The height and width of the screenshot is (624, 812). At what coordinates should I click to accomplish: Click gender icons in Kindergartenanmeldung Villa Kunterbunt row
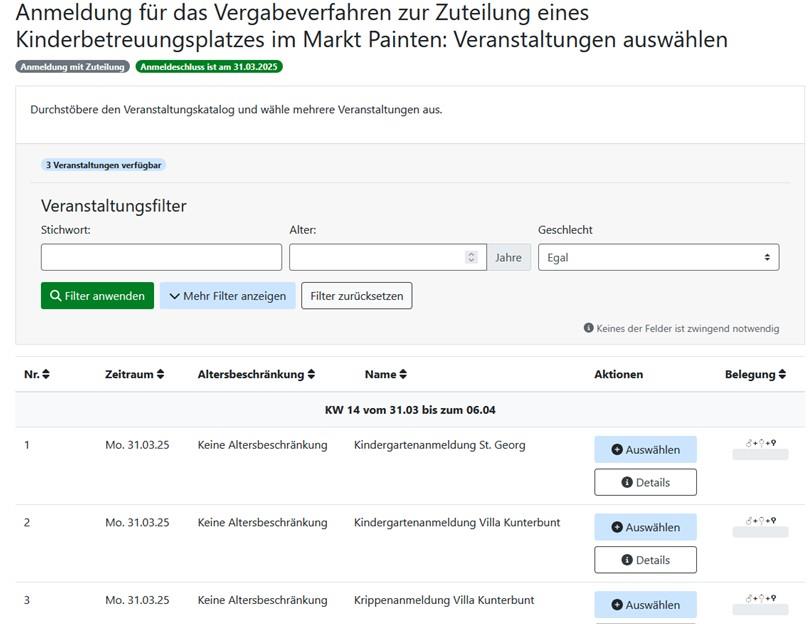click(x=761, y=520)
